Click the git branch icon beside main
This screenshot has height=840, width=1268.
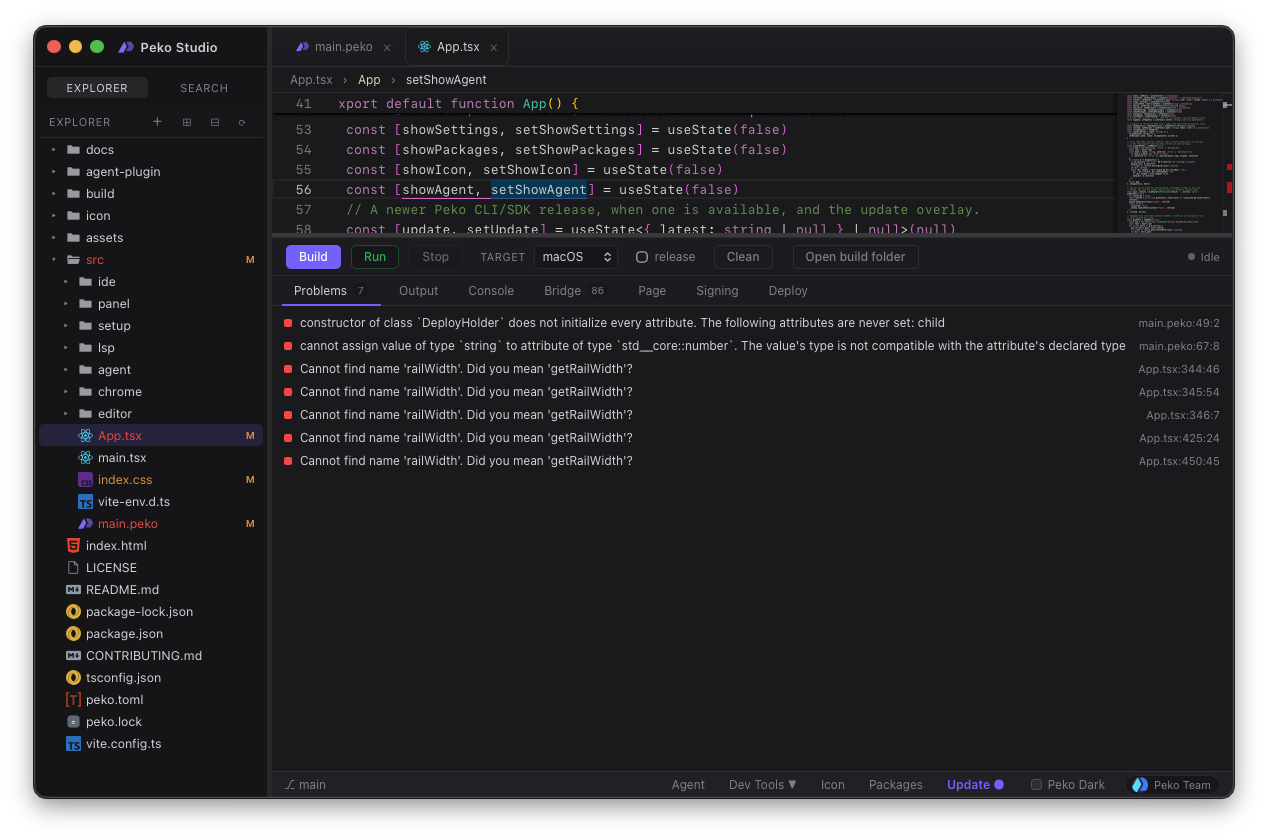point(290,785)
